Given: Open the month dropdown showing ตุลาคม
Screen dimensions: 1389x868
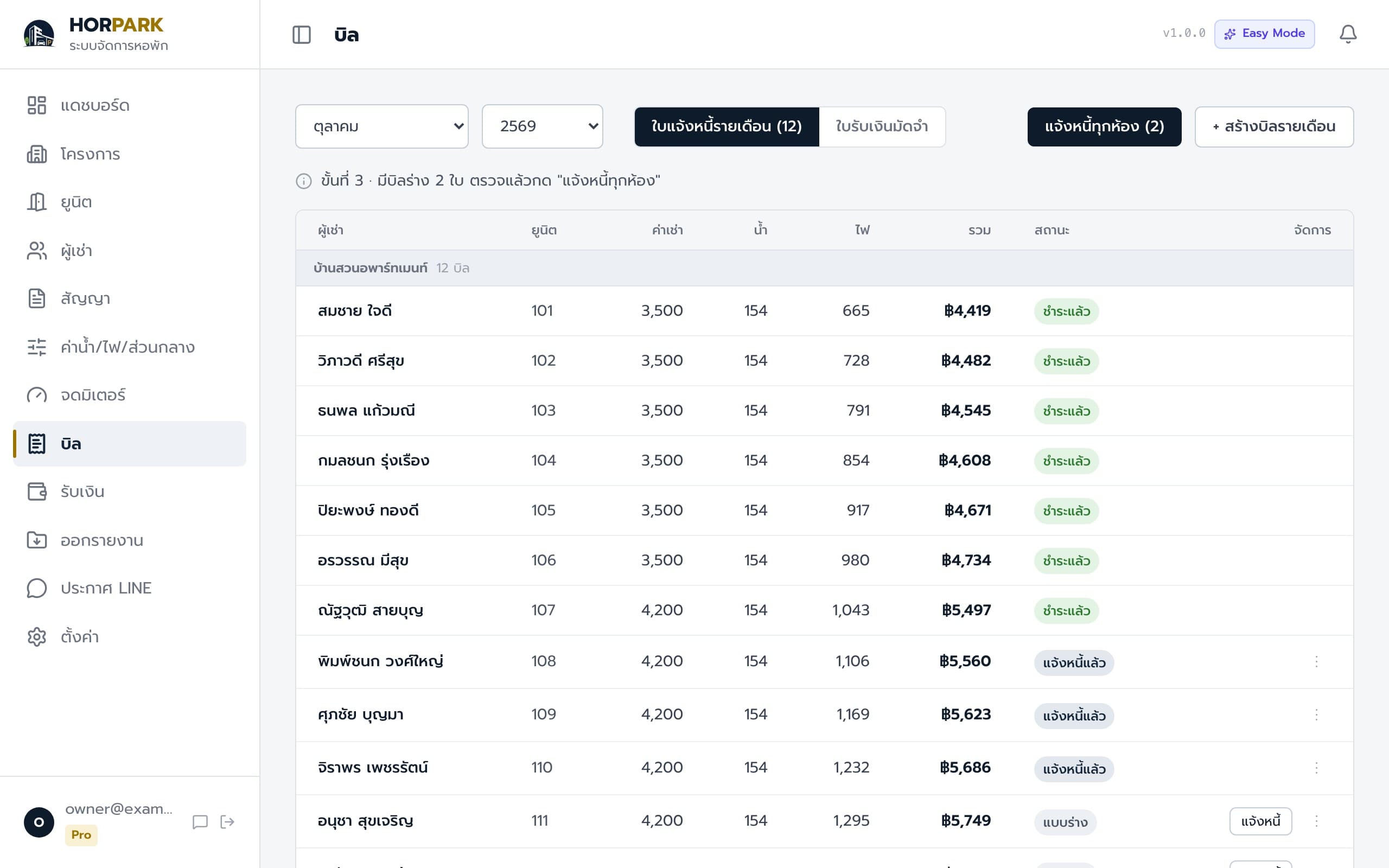Looking at the screenshot, I should [x=381, y=126].
